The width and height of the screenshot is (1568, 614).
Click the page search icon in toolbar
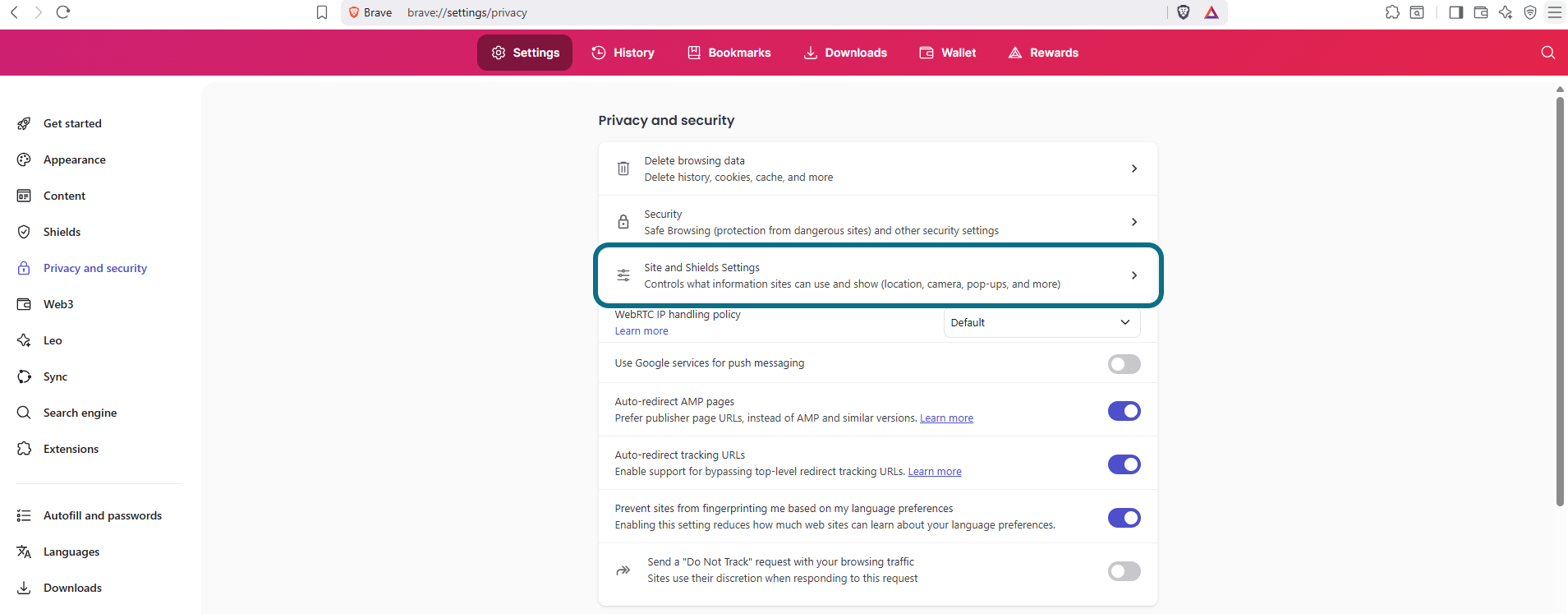point(1417,12)
